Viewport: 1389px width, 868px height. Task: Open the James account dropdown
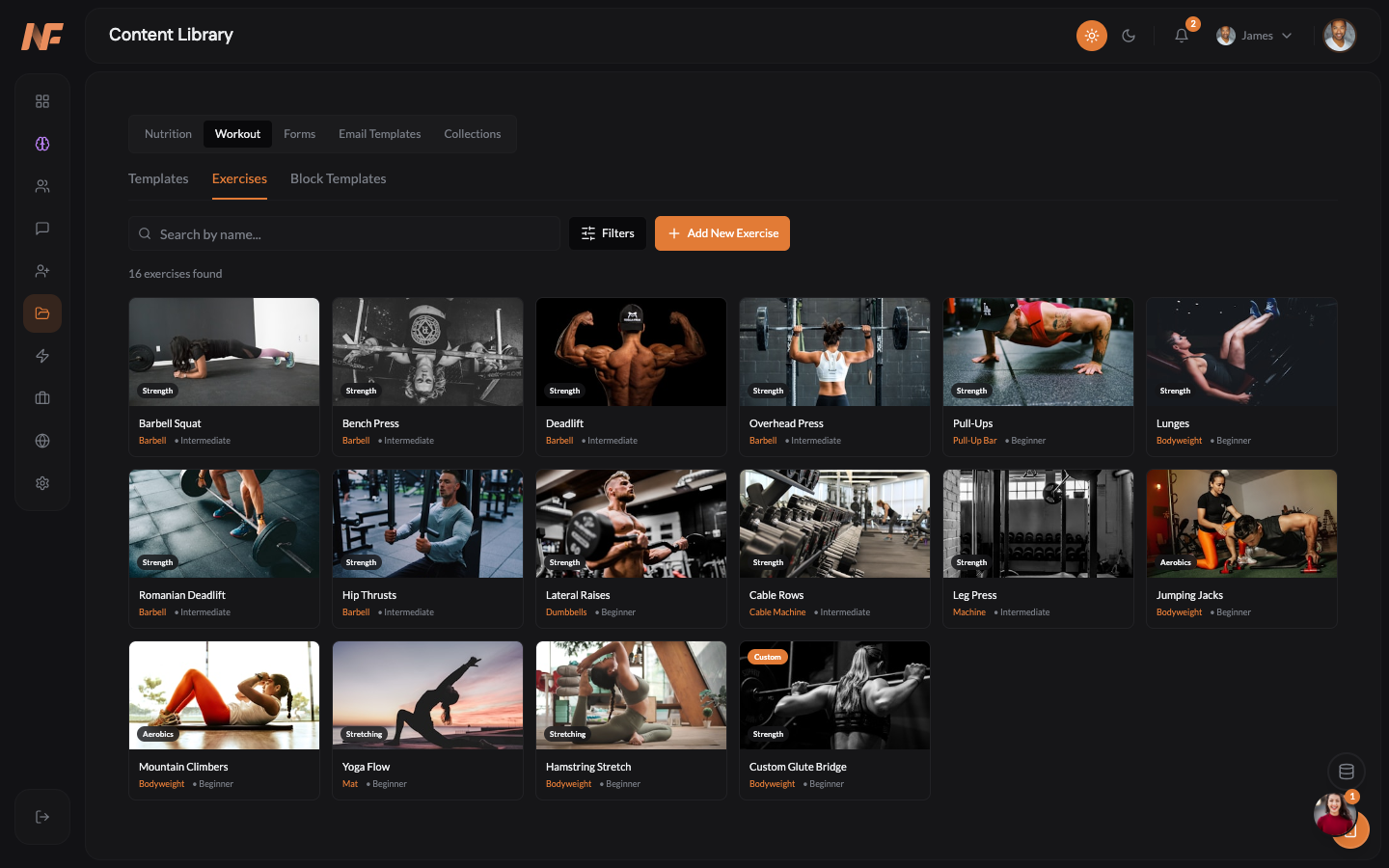click(1254, 35)
